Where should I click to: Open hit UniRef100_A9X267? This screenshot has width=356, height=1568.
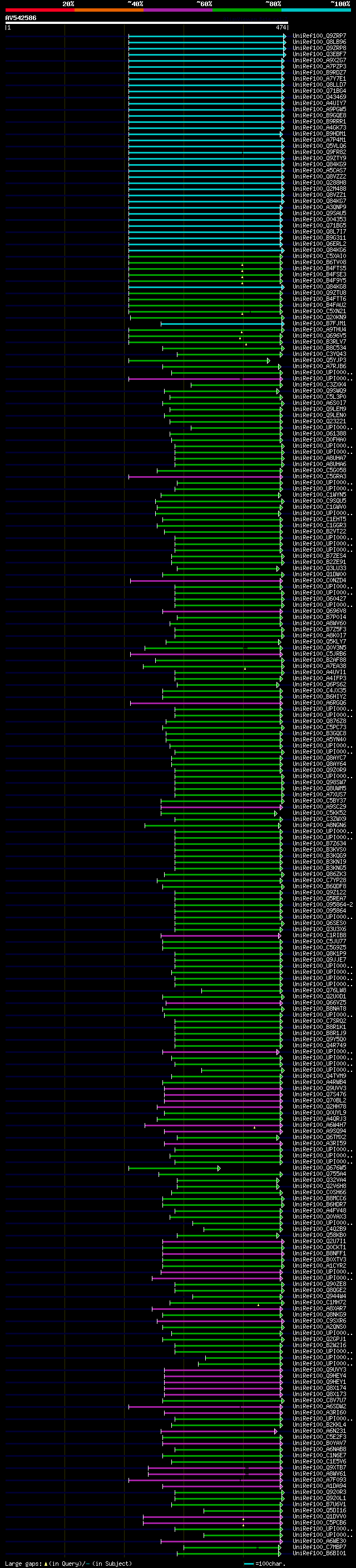(x=319, y=60)
